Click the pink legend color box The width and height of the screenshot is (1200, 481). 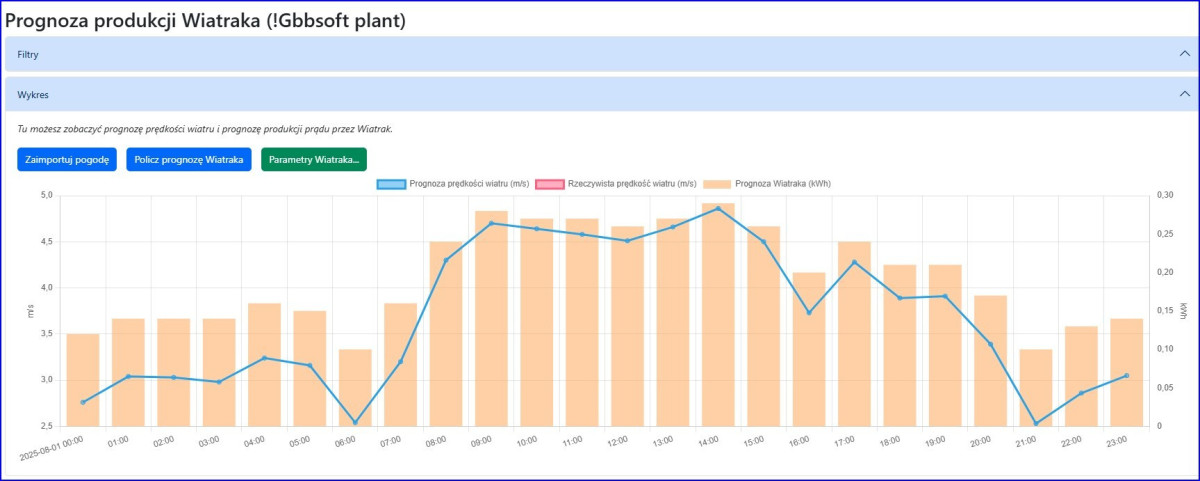[549, 184]
